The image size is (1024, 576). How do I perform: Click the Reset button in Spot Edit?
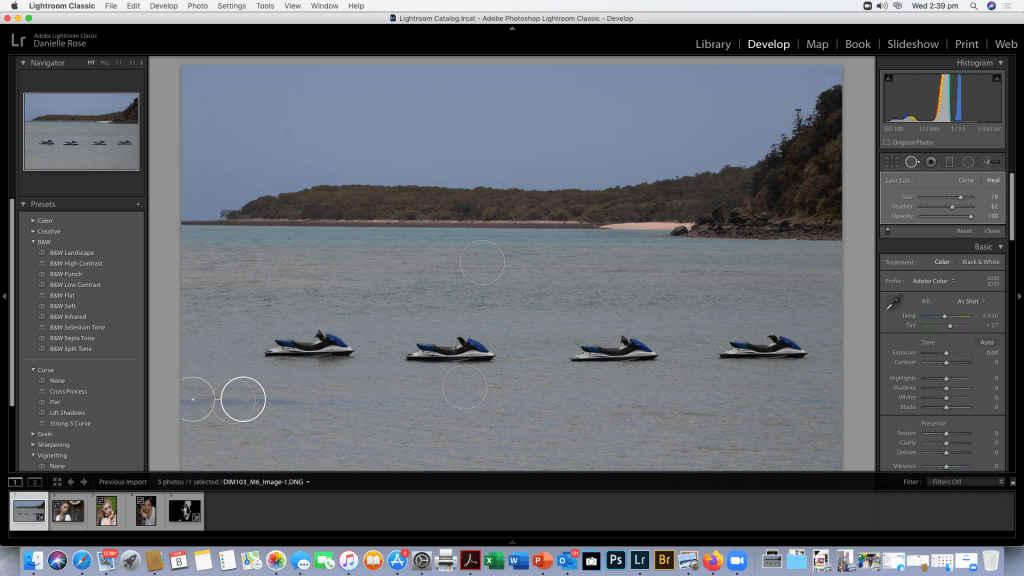tap(963, 231)
